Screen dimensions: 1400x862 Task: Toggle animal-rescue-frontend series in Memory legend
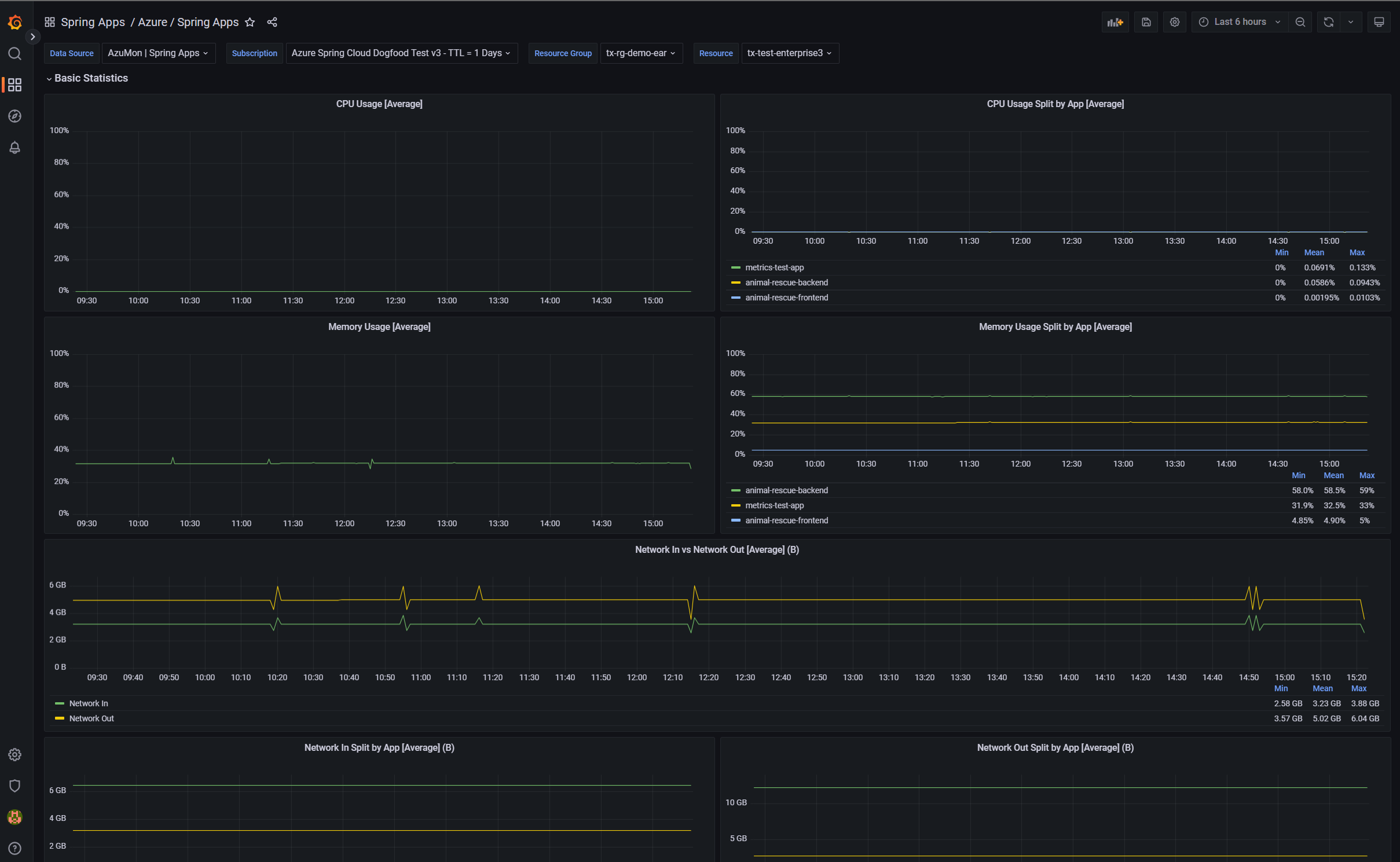point(786,520)
